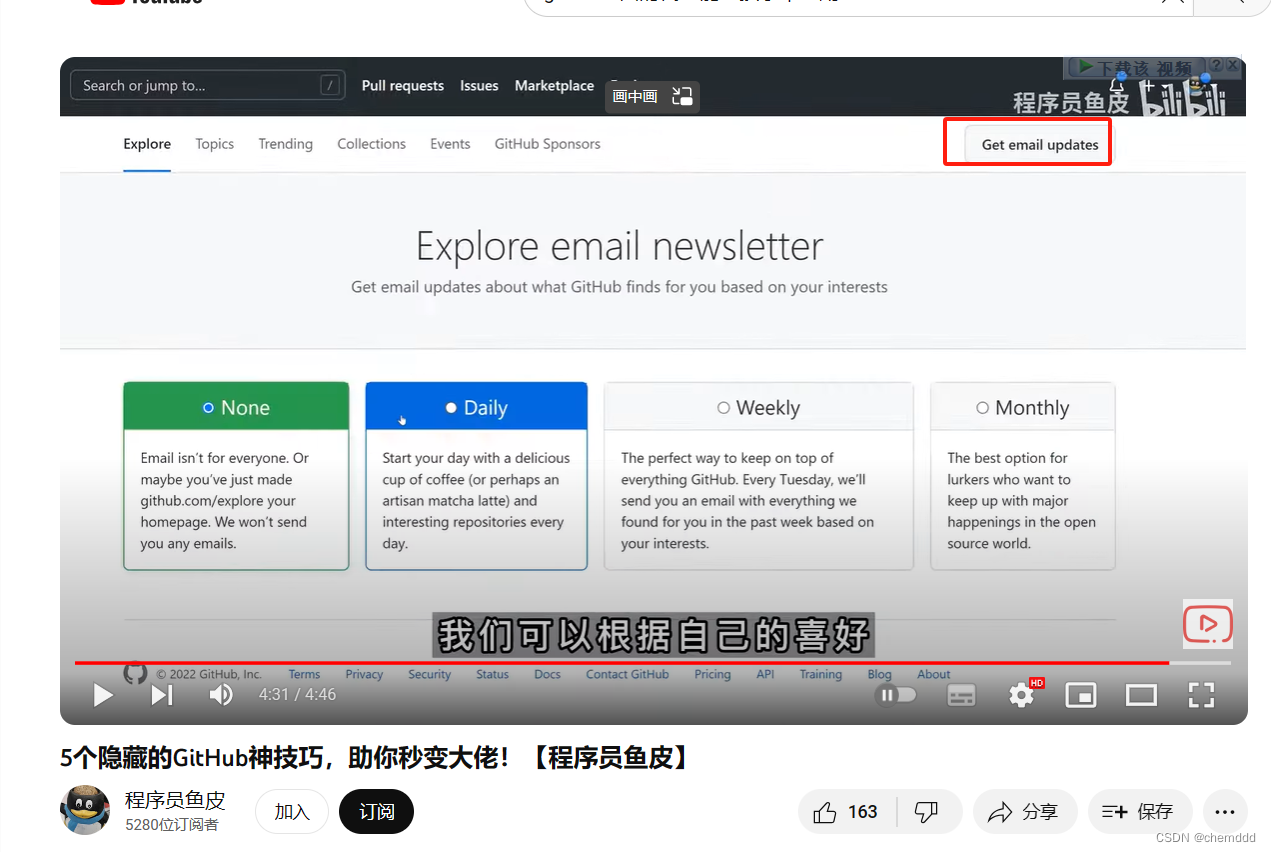Open the Status footer link
Screen dimensions: 1271x852
tap(492, 674)
